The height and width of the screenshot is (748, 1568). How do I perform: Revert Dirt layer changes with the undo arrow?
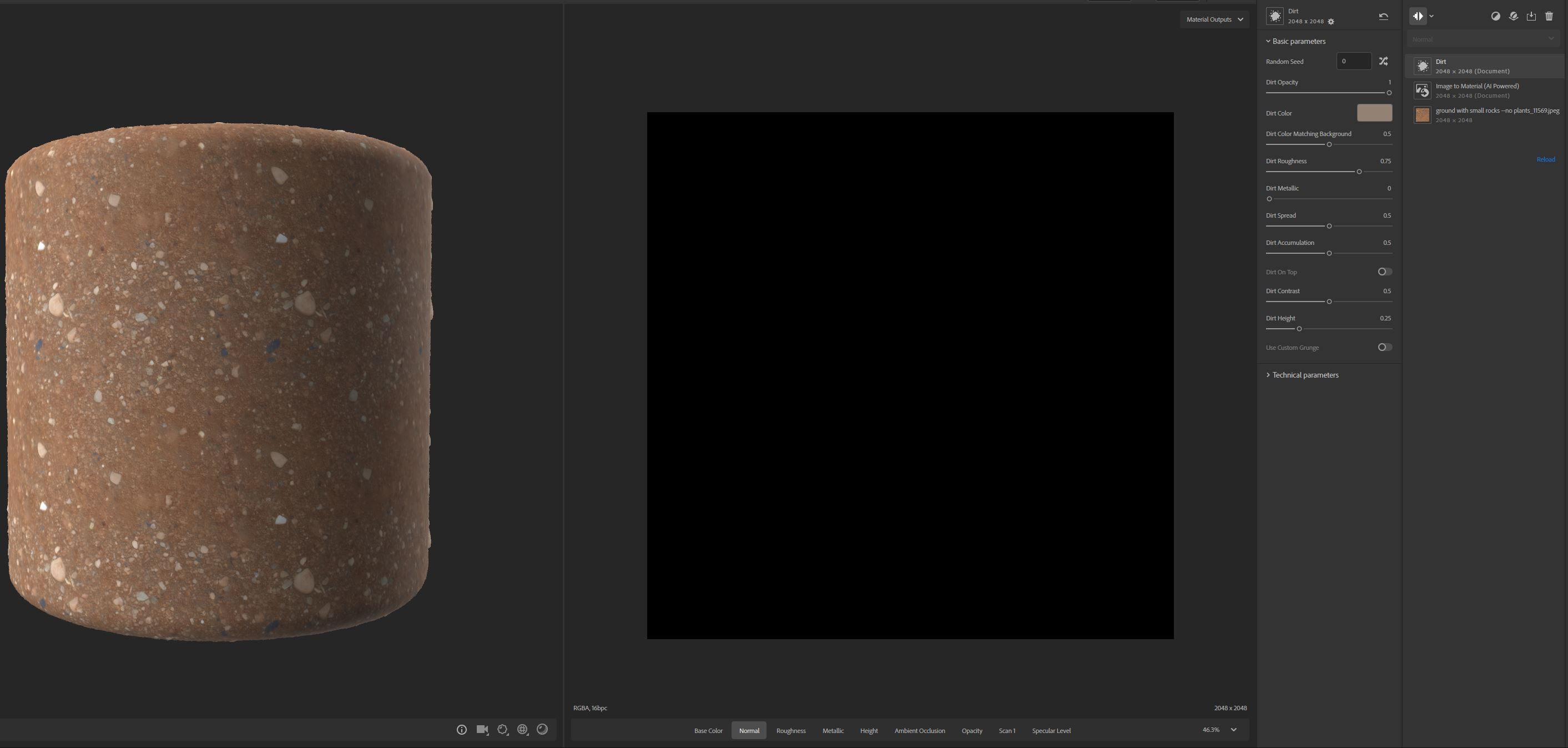coord(1383,16)
